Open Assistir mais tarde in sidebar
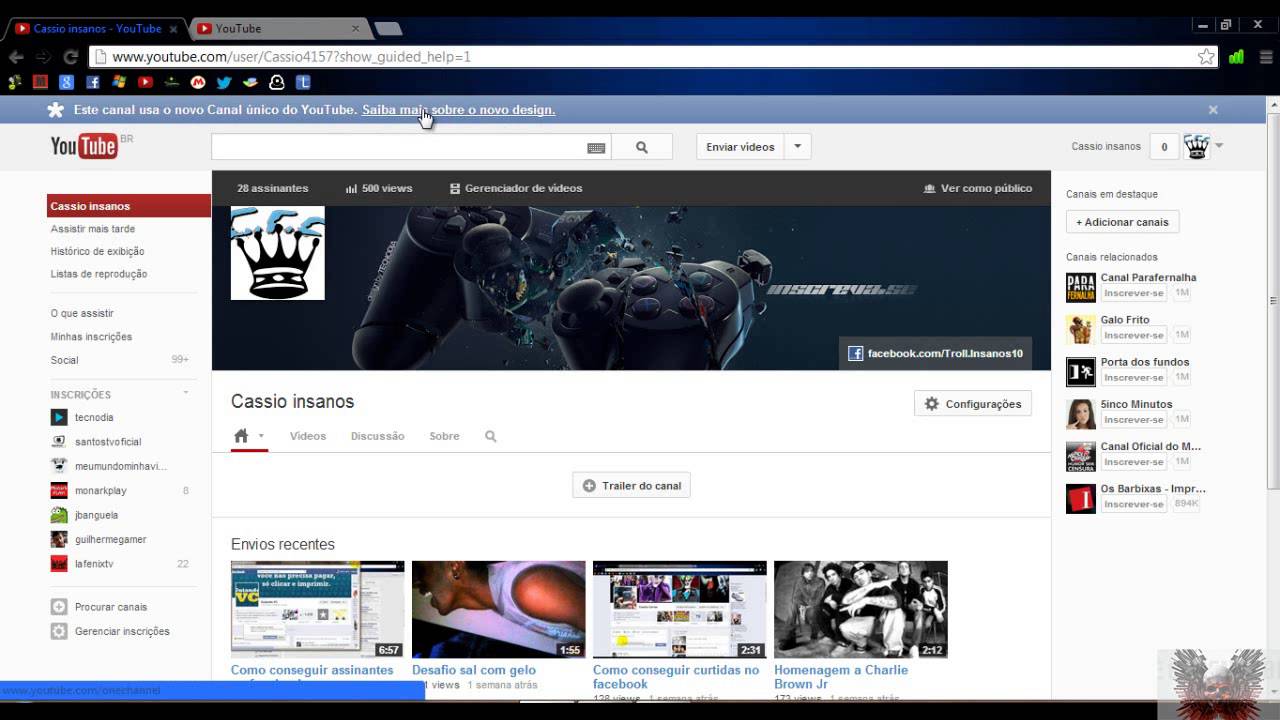Screen dimensions: 1280x720 click(93, 229)
